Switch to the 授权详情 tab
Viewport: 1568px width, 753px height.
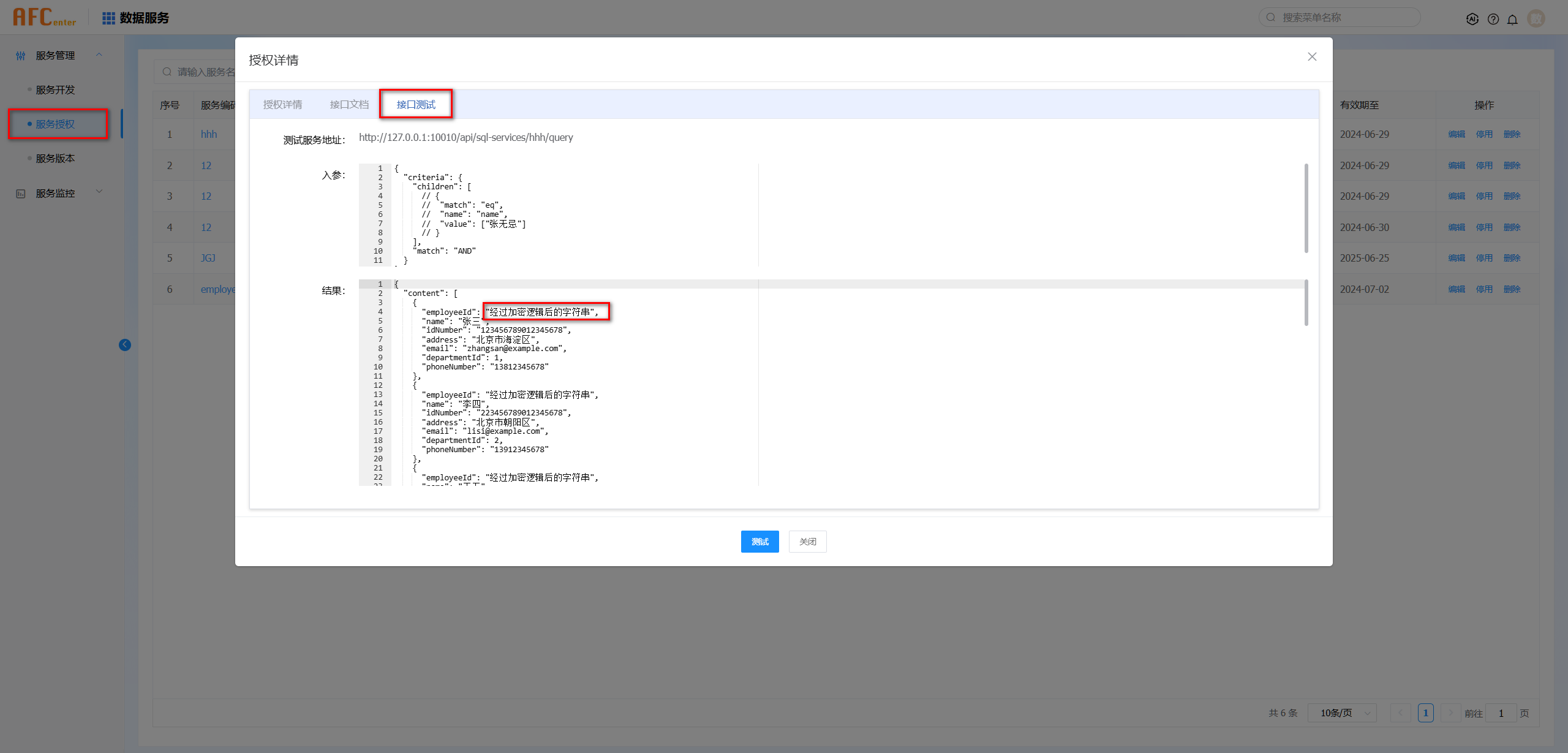[x=282, y=105]
